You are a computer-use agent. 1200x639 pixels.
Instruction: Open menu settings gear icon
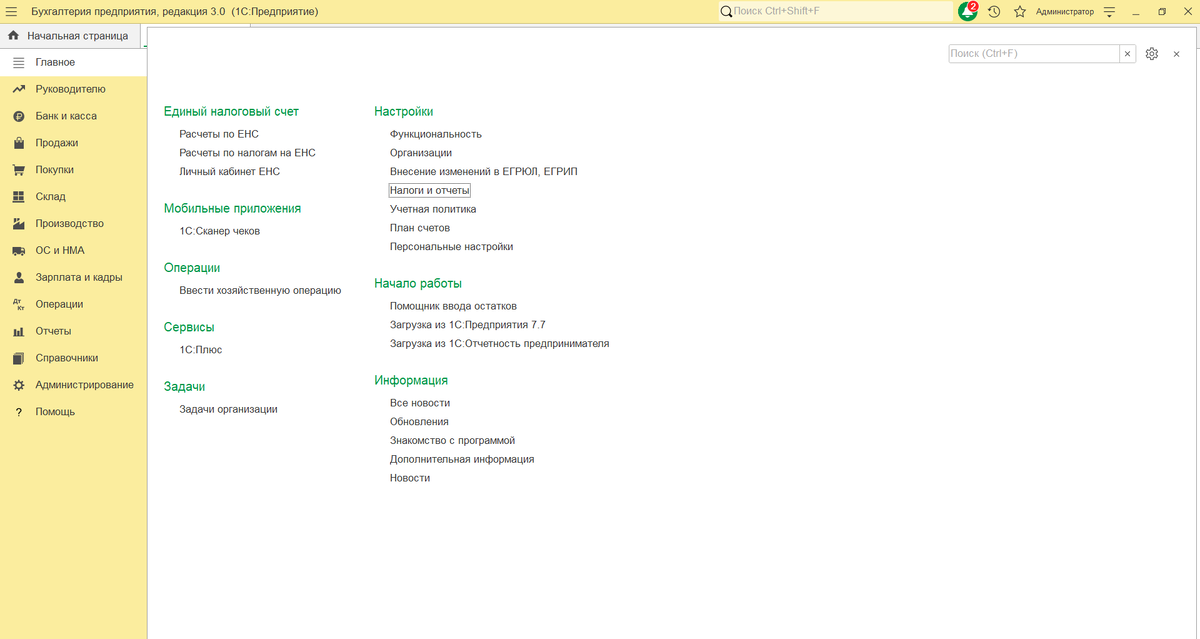[x=1152, y=54]
